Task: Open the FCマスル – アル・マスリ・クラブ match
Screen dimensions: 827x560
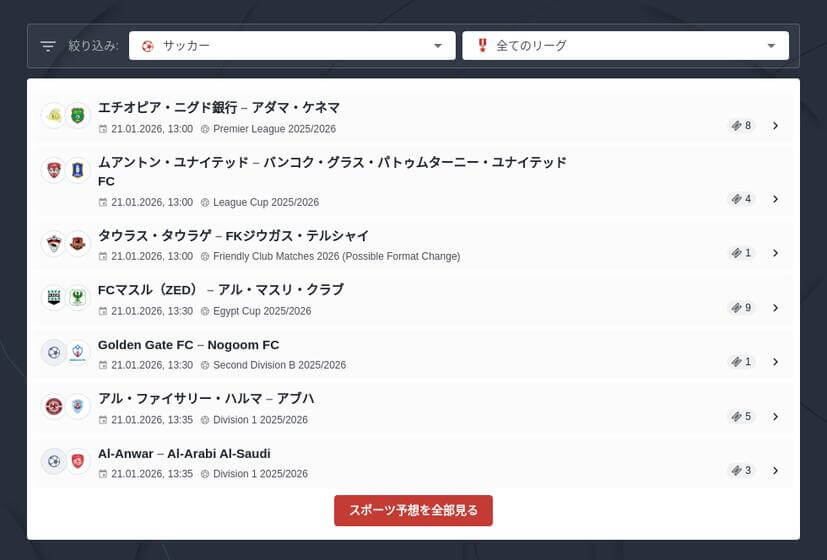Action: pos(220,290)
